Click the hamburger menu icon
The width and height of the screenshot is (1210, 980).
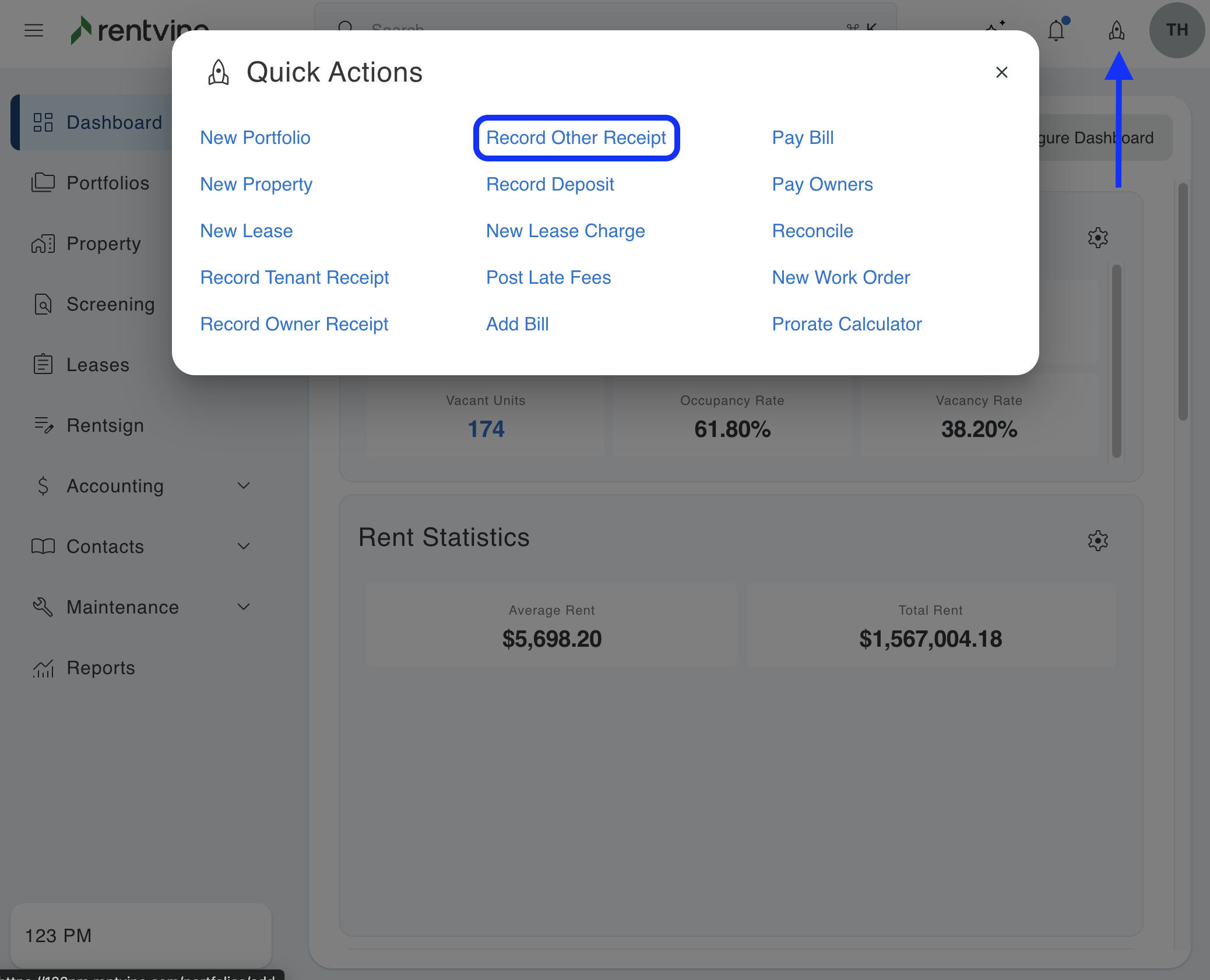[34, 30]
